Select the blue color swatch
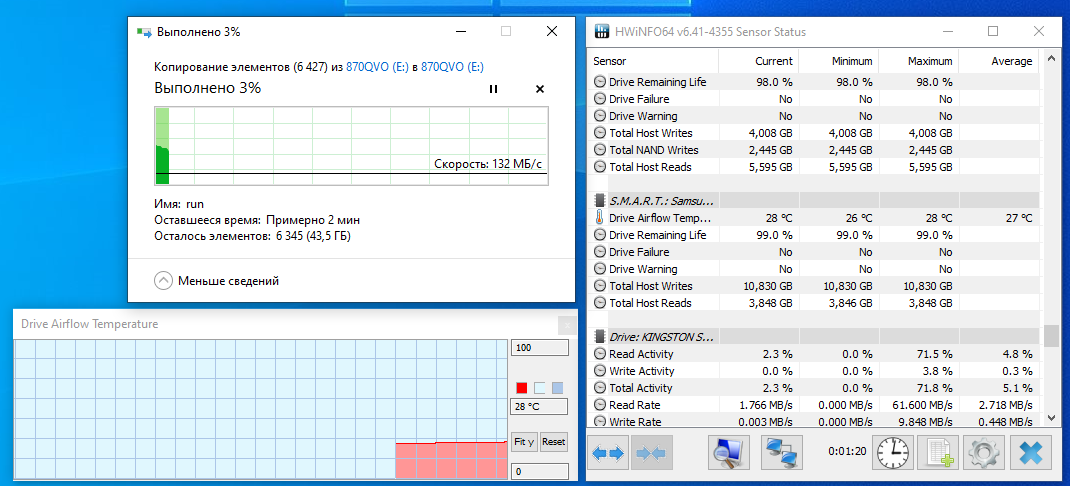 (558, 388)
